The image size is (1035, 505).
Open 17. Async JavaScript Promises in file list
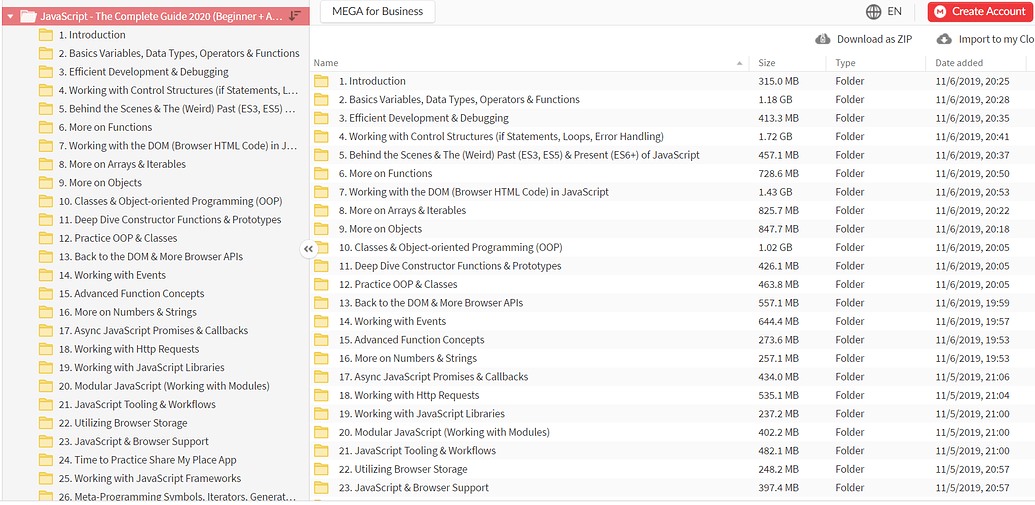point(433,377)
